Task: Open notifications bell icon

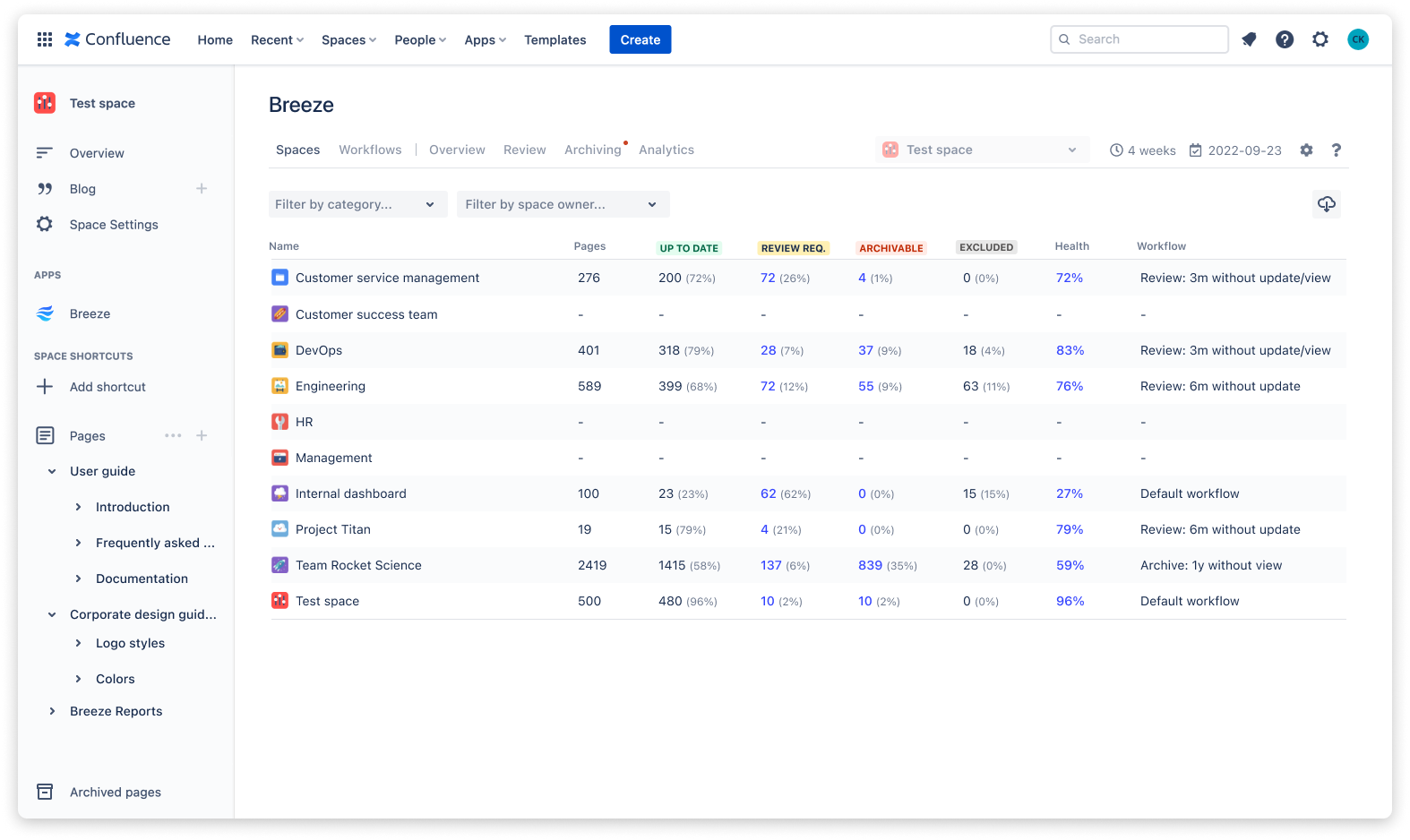Action: coord(1249,39)
